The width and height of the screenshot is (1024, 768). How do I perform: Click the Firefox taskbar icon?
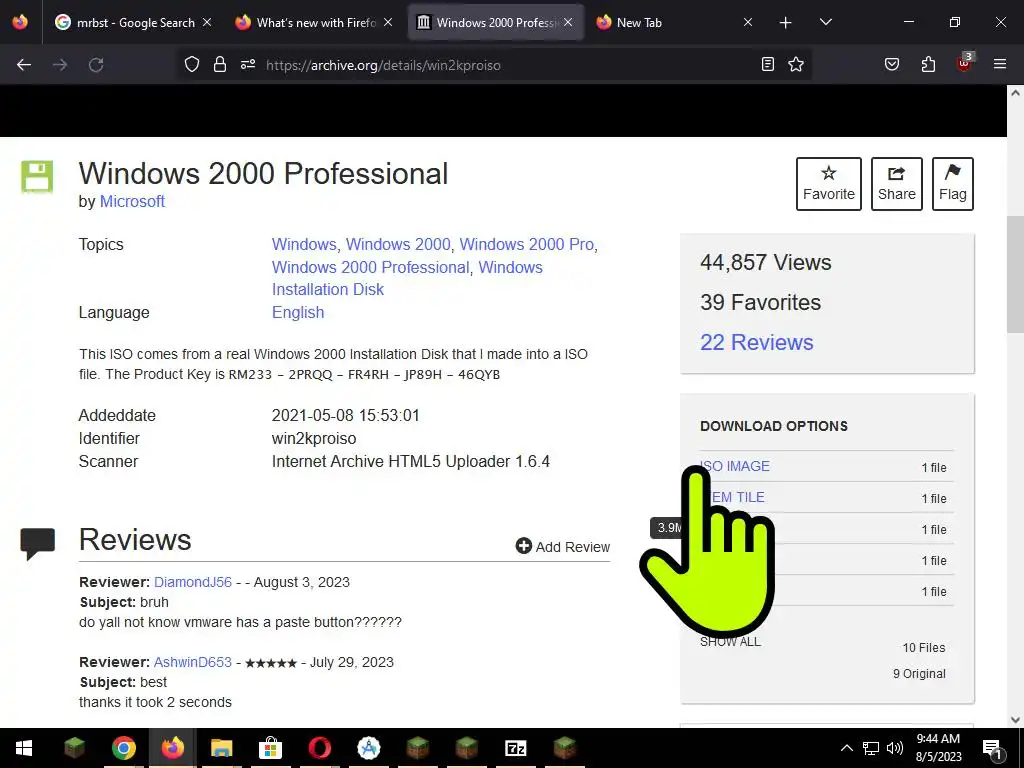coord(172,748)
